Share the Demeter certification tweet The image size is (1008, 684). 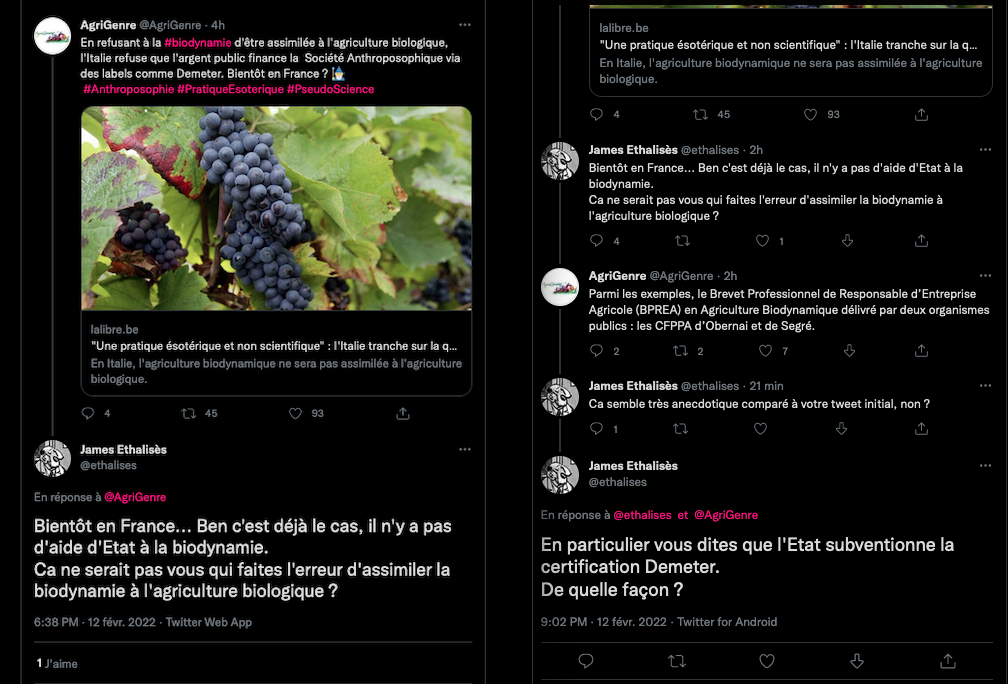pos(947,661)
